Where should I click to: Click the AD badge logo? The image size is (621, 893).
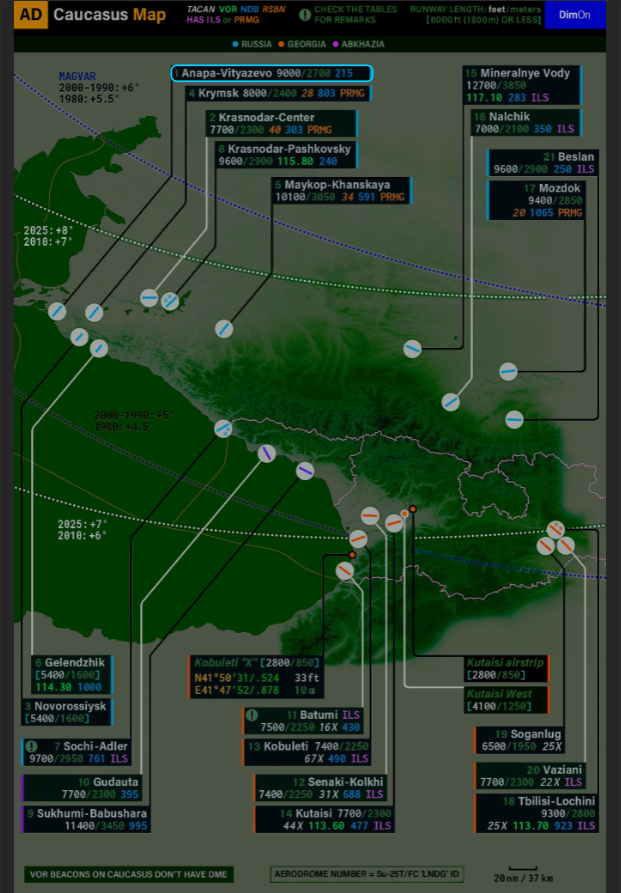31,15
